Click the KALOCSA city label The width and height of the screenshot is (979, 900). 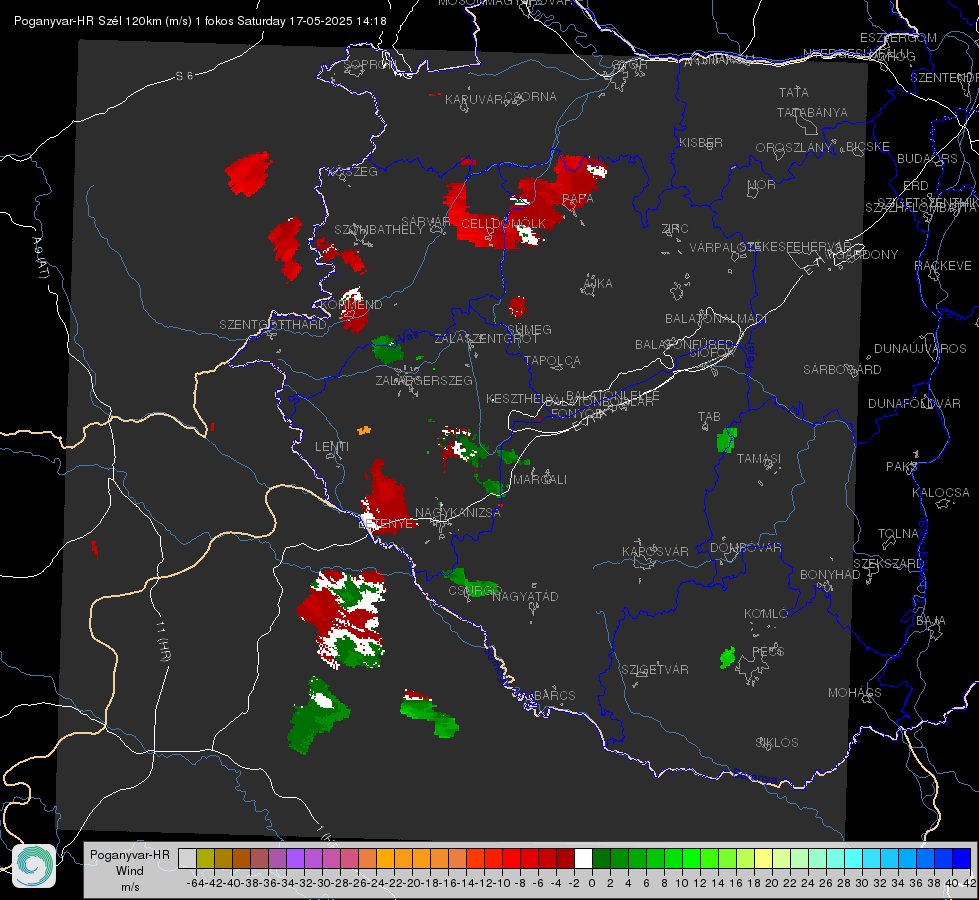coord(940,493)
